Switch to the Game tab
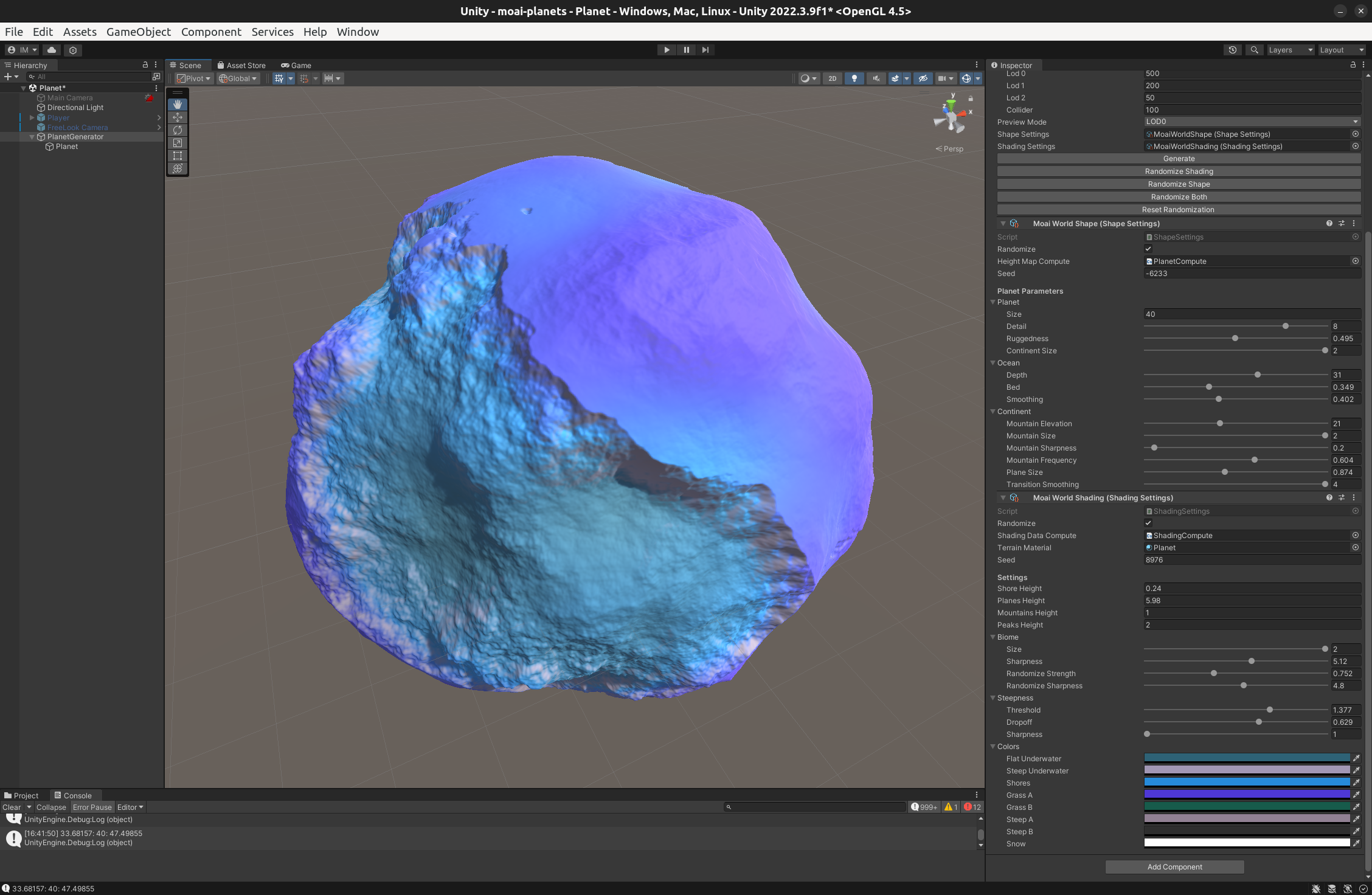 pyautogui.click(x=296, y=65)
